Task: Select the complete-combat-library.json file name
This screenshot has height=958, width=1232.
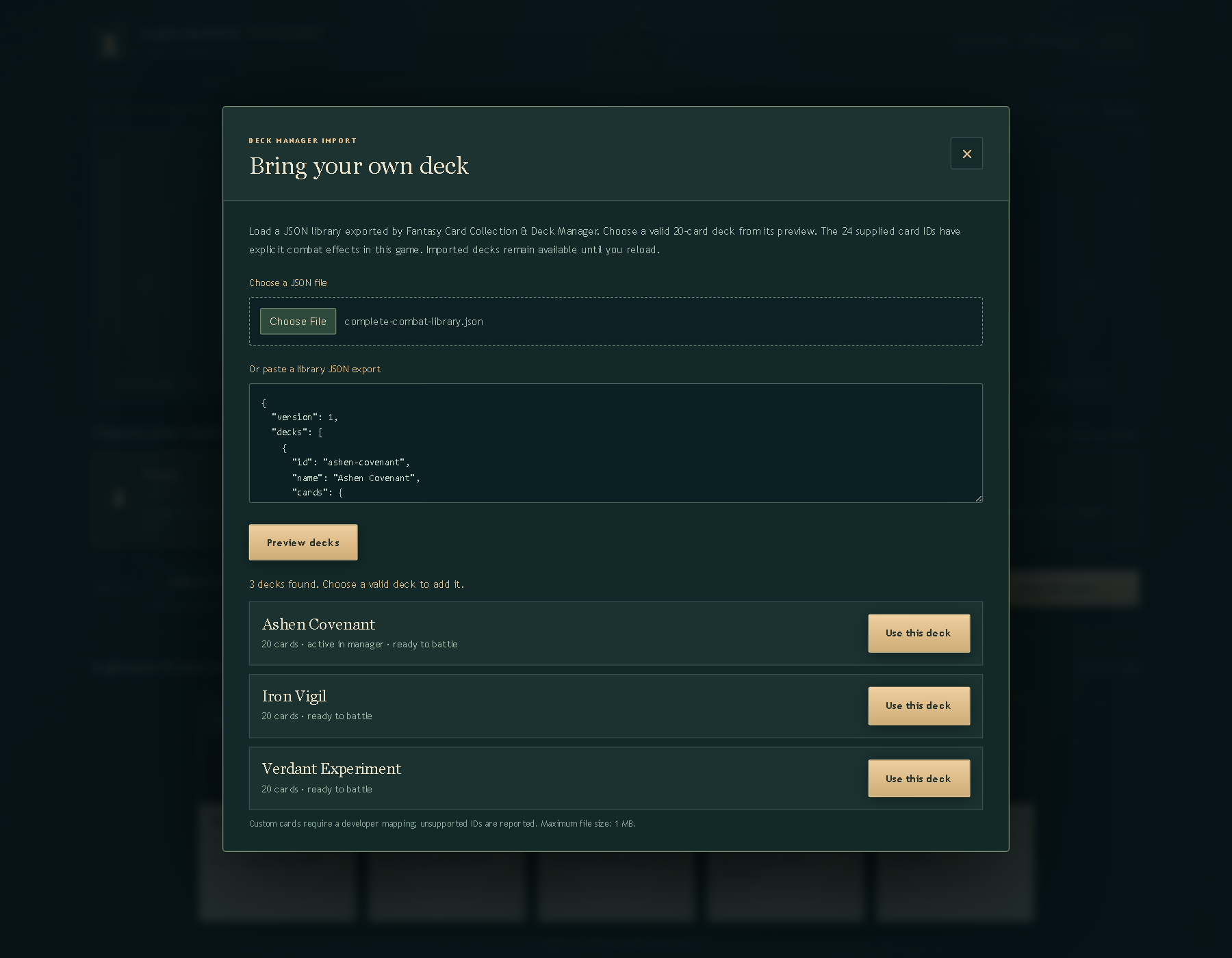Action: (413, 322)
